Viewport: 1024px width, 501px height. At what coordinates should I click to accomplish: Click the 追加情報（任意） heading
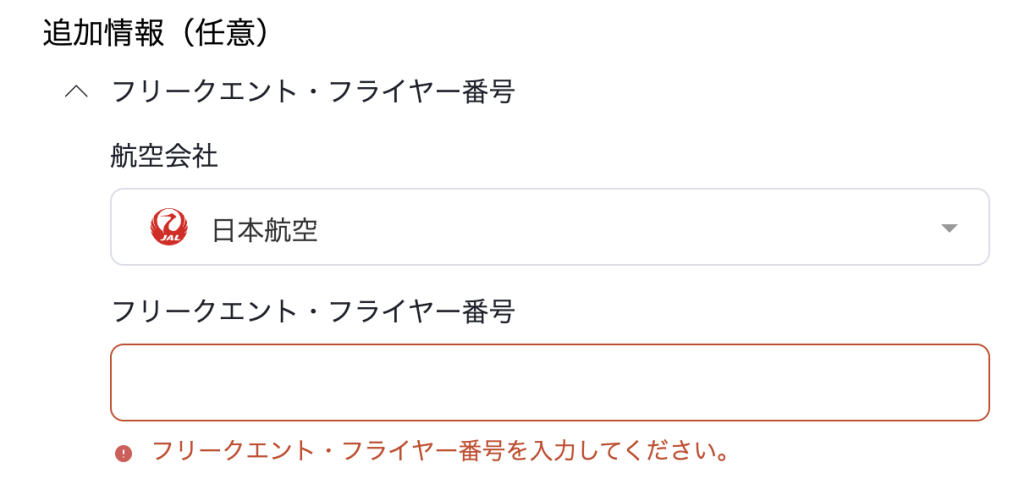coord(156,33)
